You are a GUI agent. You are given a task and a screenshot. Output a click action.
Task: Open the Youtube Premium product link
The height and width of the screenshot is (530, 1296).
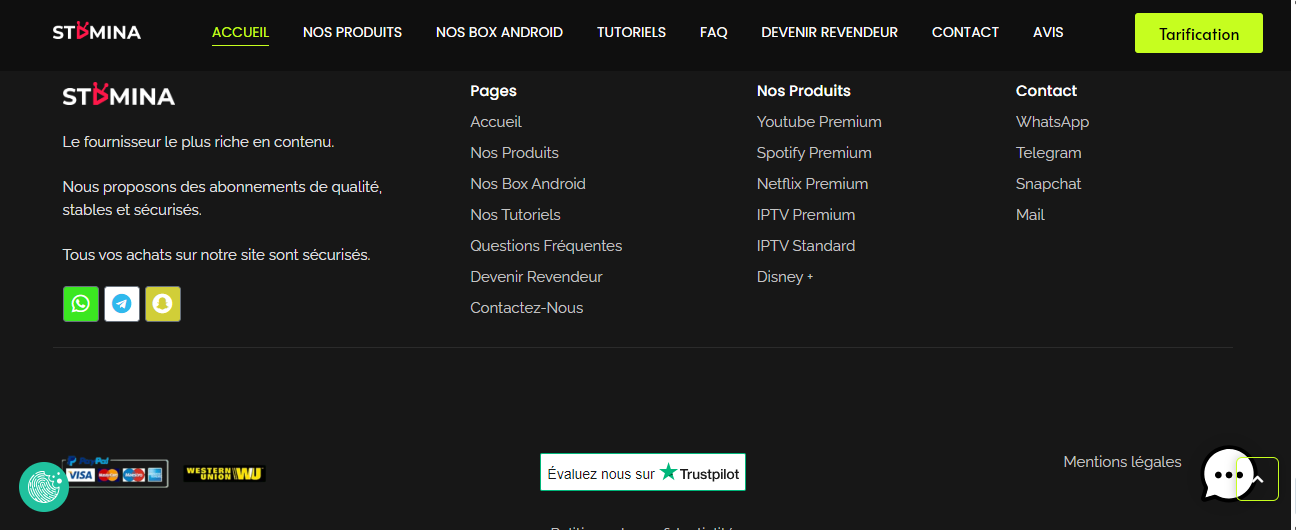pyautogui.click(x=819, y=122)
